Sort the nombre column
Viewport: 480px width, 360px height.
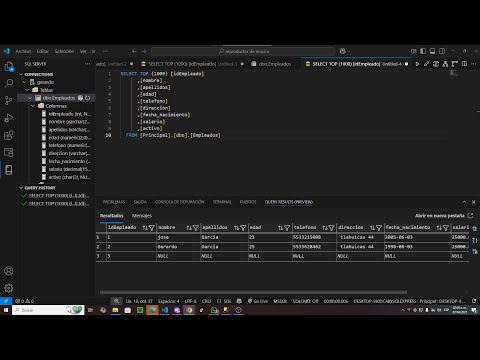point(189,228)
